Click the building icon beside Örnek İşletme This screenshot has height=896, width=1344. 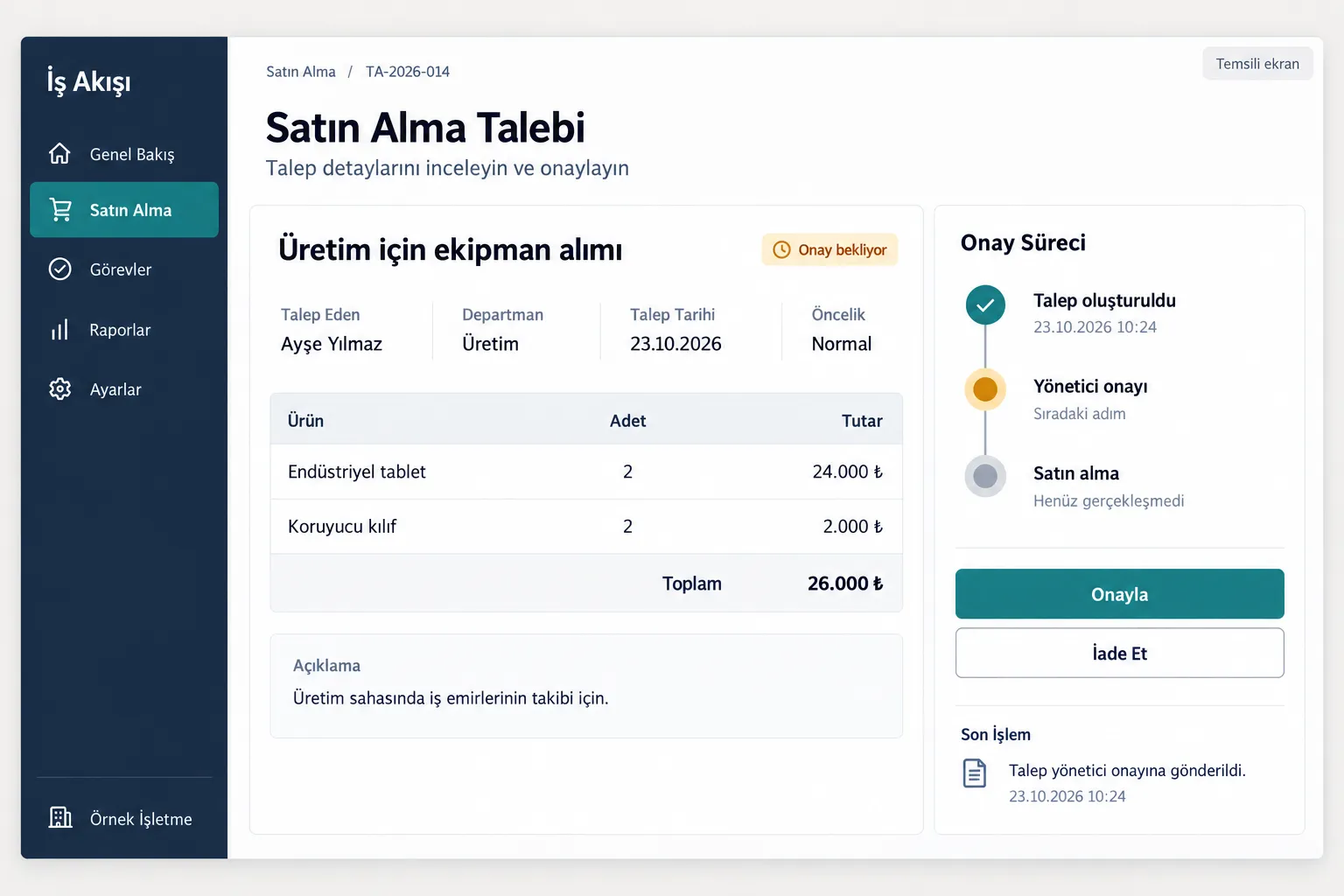pyautogui.click(x=60, y=817)
